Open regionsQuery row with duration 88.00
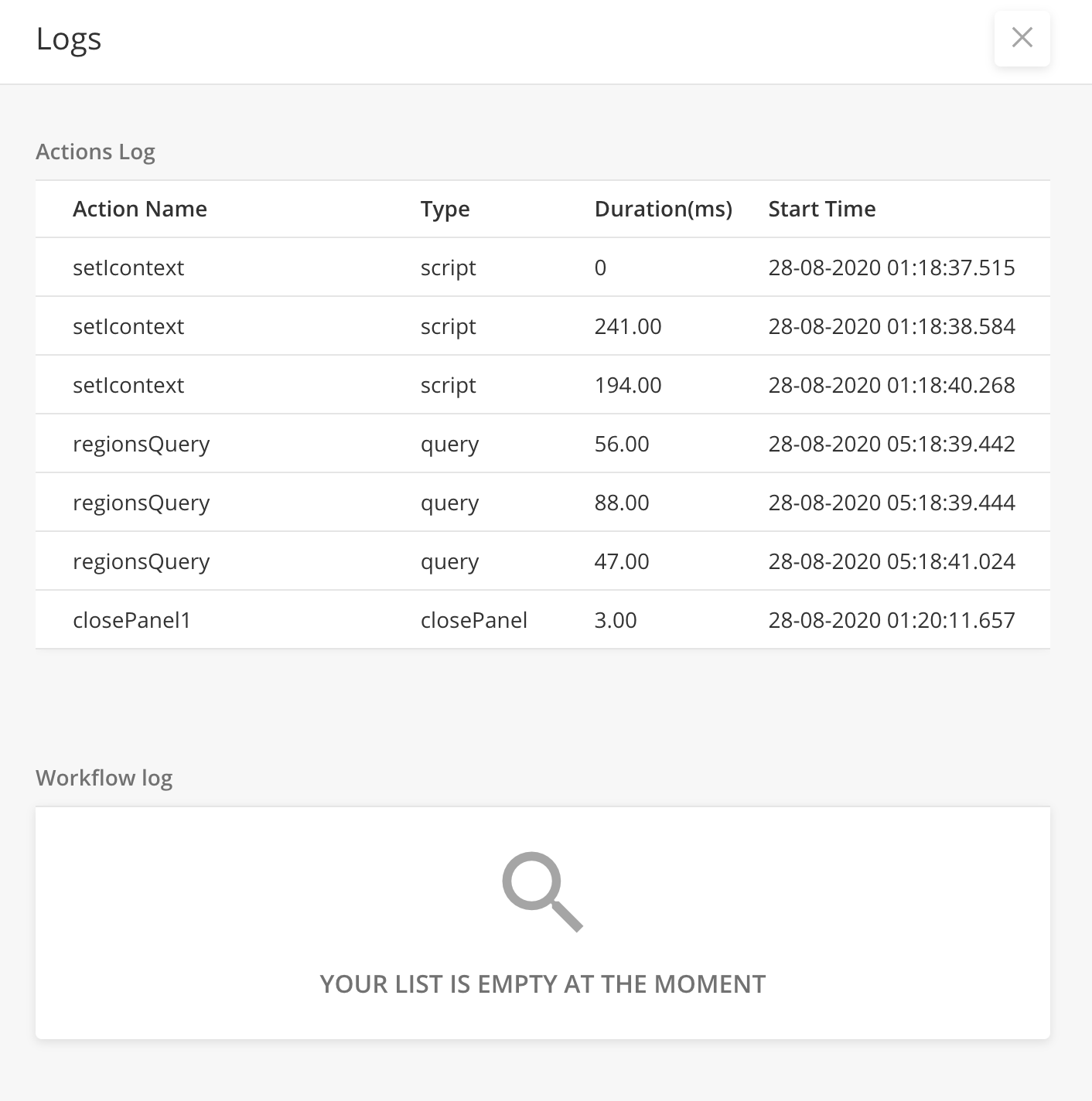 click(542, 502)
